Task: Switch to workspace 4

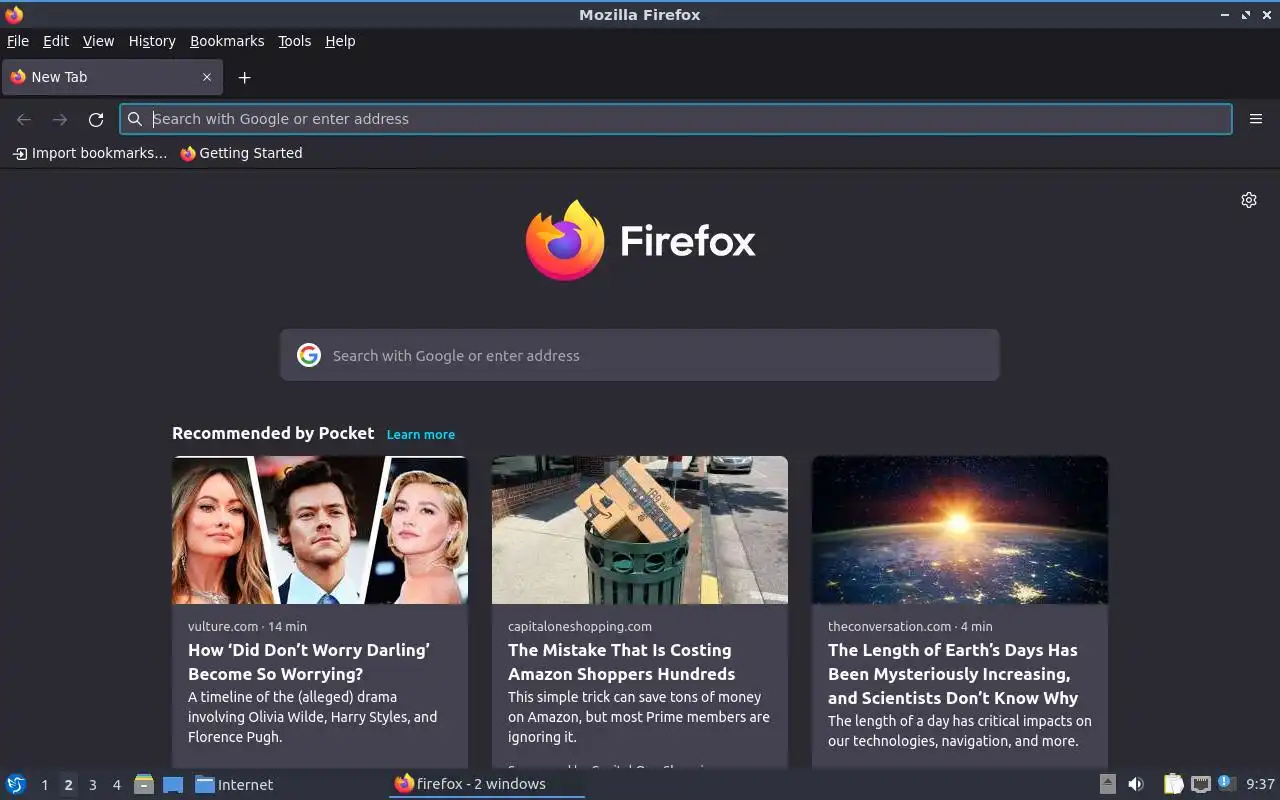Action: 116,785
